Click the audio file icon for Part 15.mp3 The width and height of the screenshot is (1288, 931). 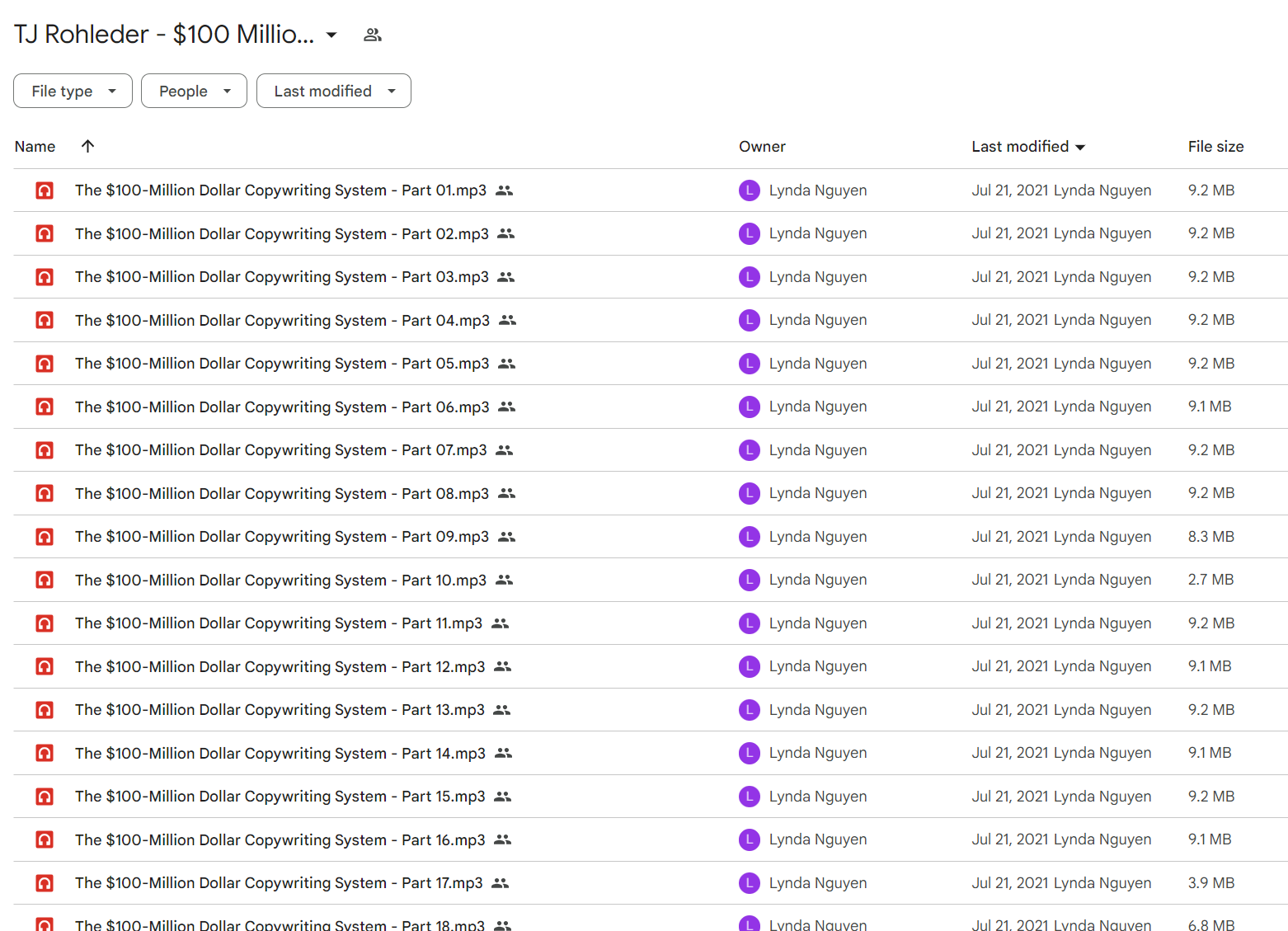45,797
